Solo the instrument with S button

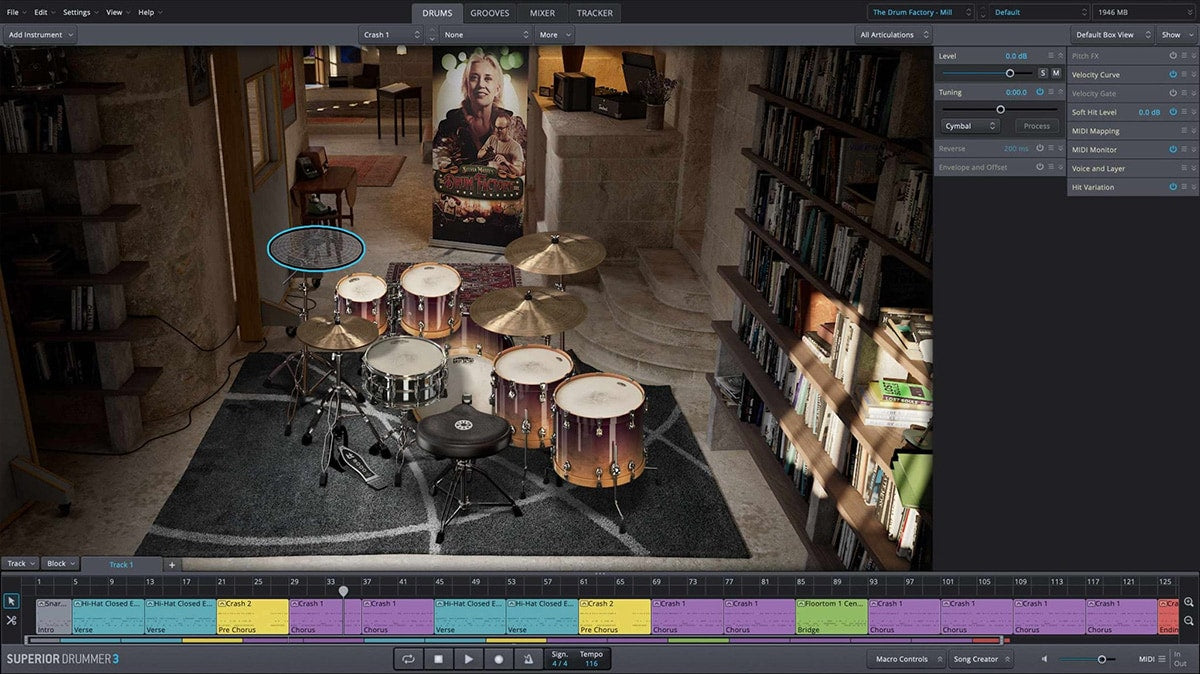(1042, 73)
